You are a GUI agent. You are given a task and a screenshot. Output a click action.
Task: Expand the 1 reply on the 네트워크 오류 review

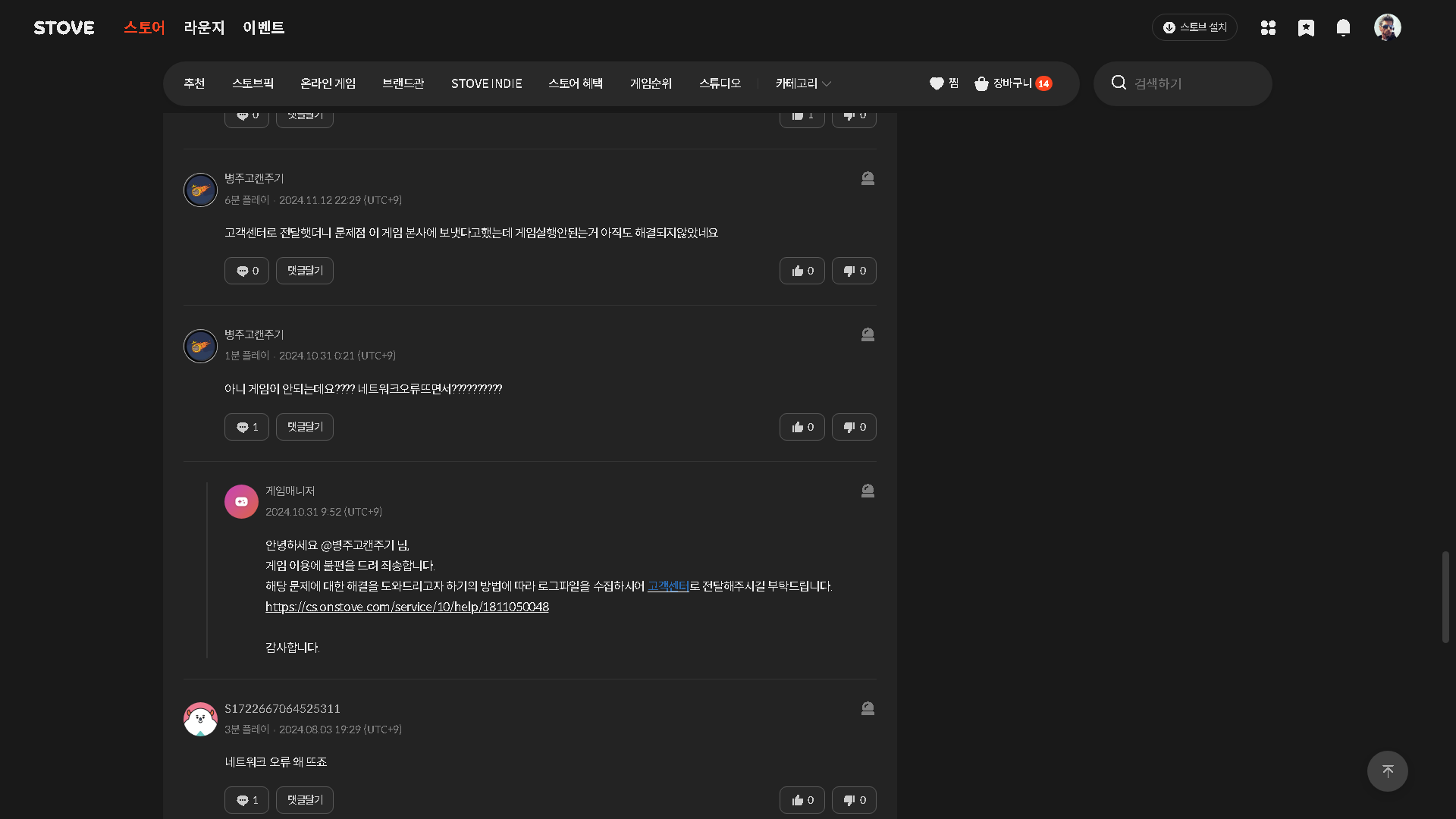pos(246,800)
